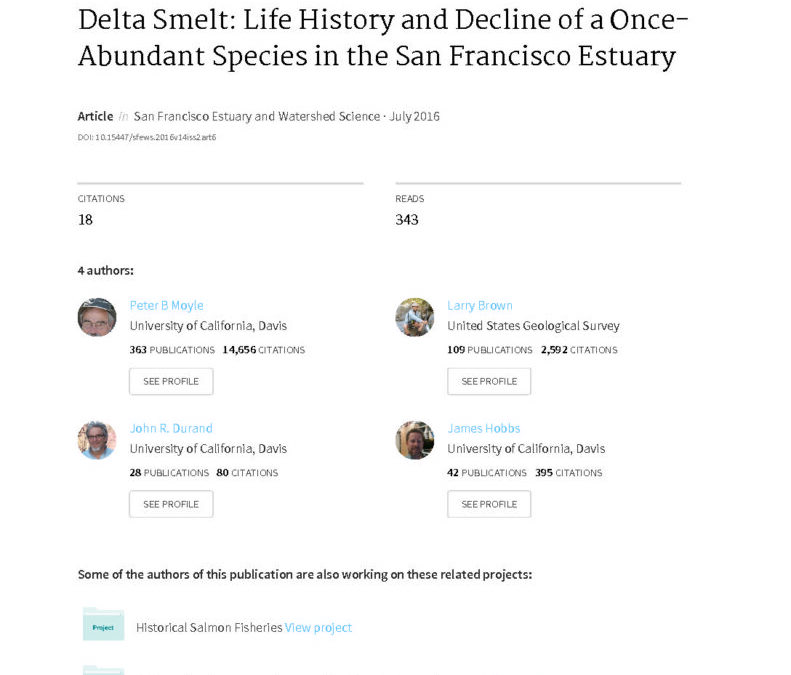Viewport: 791px width, 675px height.
Task: Click the Historical Salmon Fisheries project icon
Action: [103, 625]
